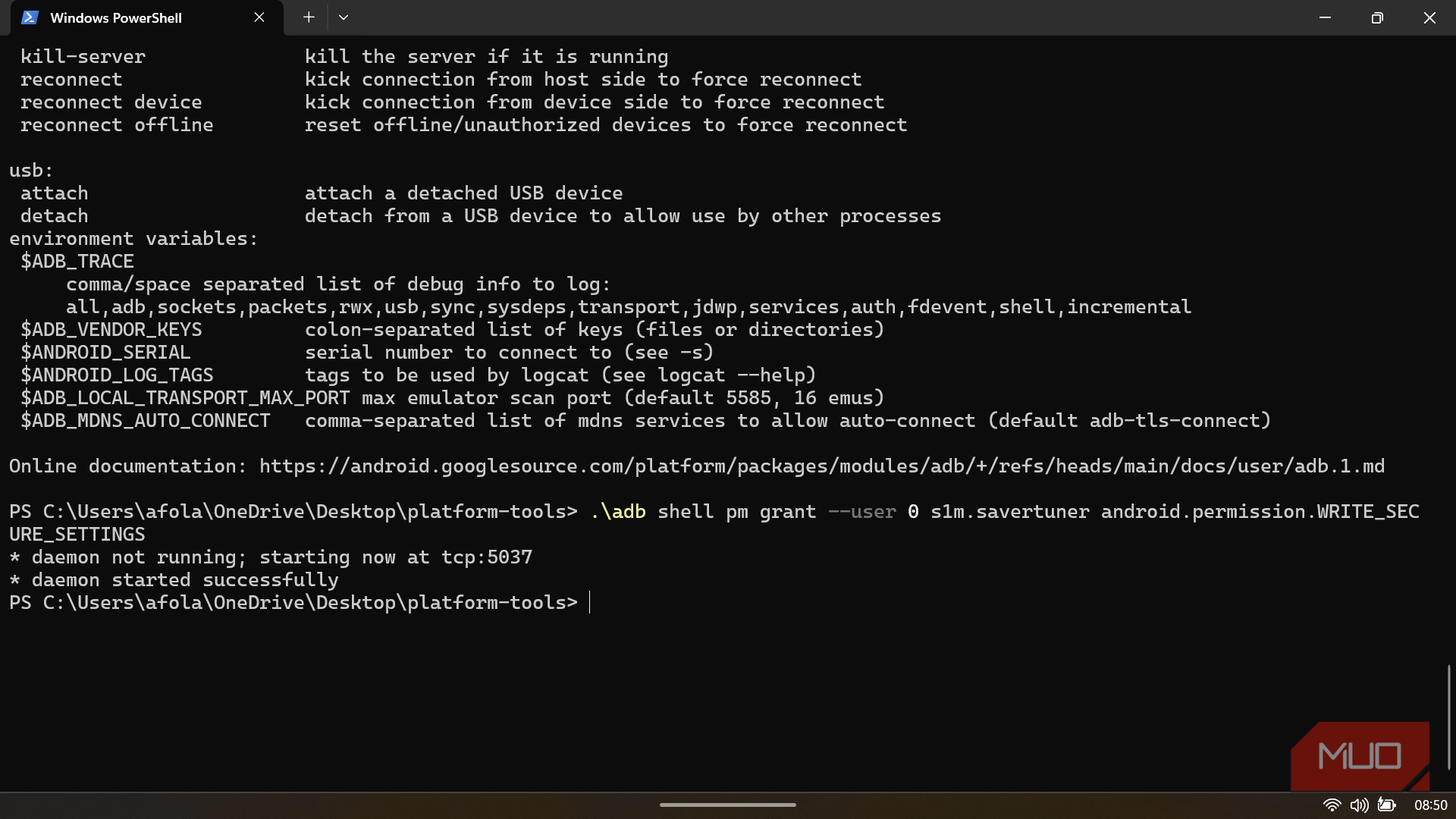Open the clock showing 08:50
This screenshot has height=819, width=1456.
click(1430, 805)
